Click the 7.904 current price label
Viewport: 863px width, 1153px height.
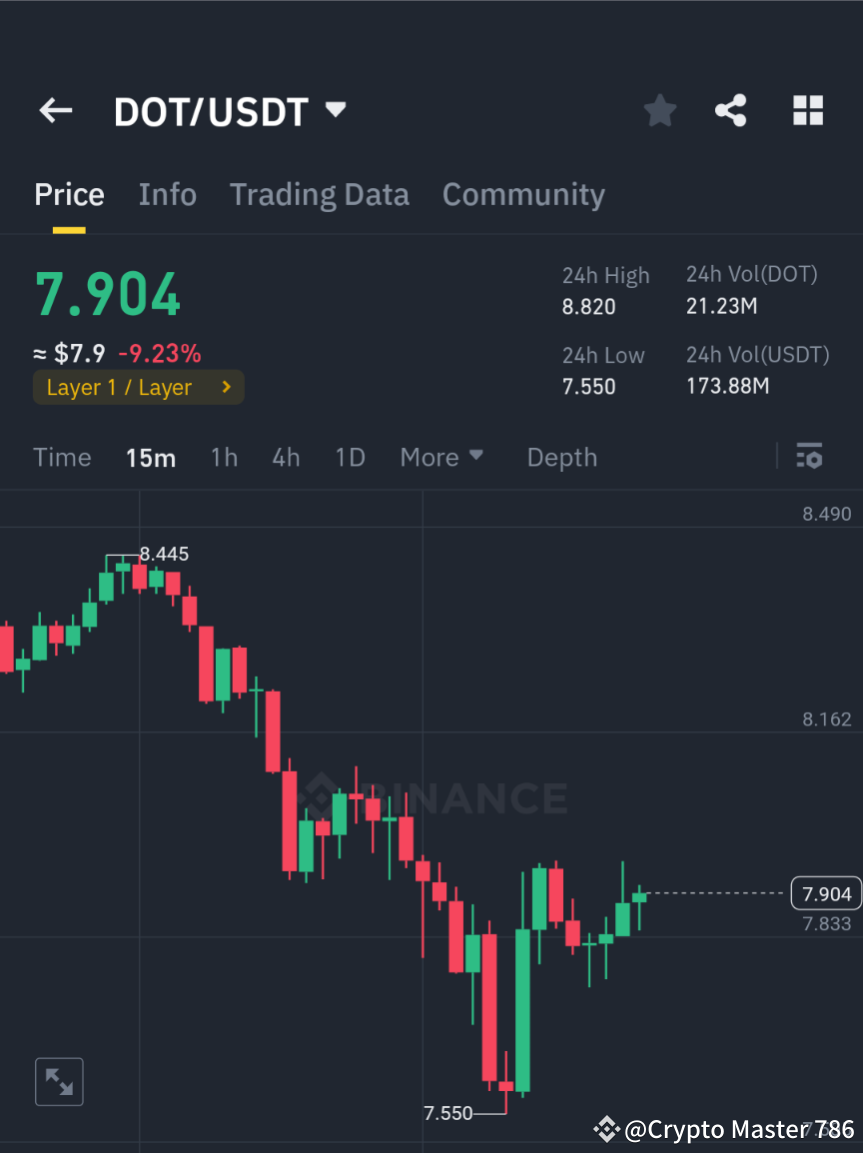[x=825, y=892]
